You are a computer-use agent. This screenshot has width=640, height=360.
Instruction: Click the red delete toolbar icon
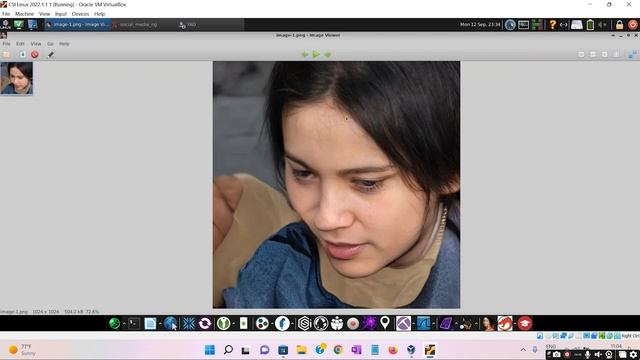tap(35, 54)
